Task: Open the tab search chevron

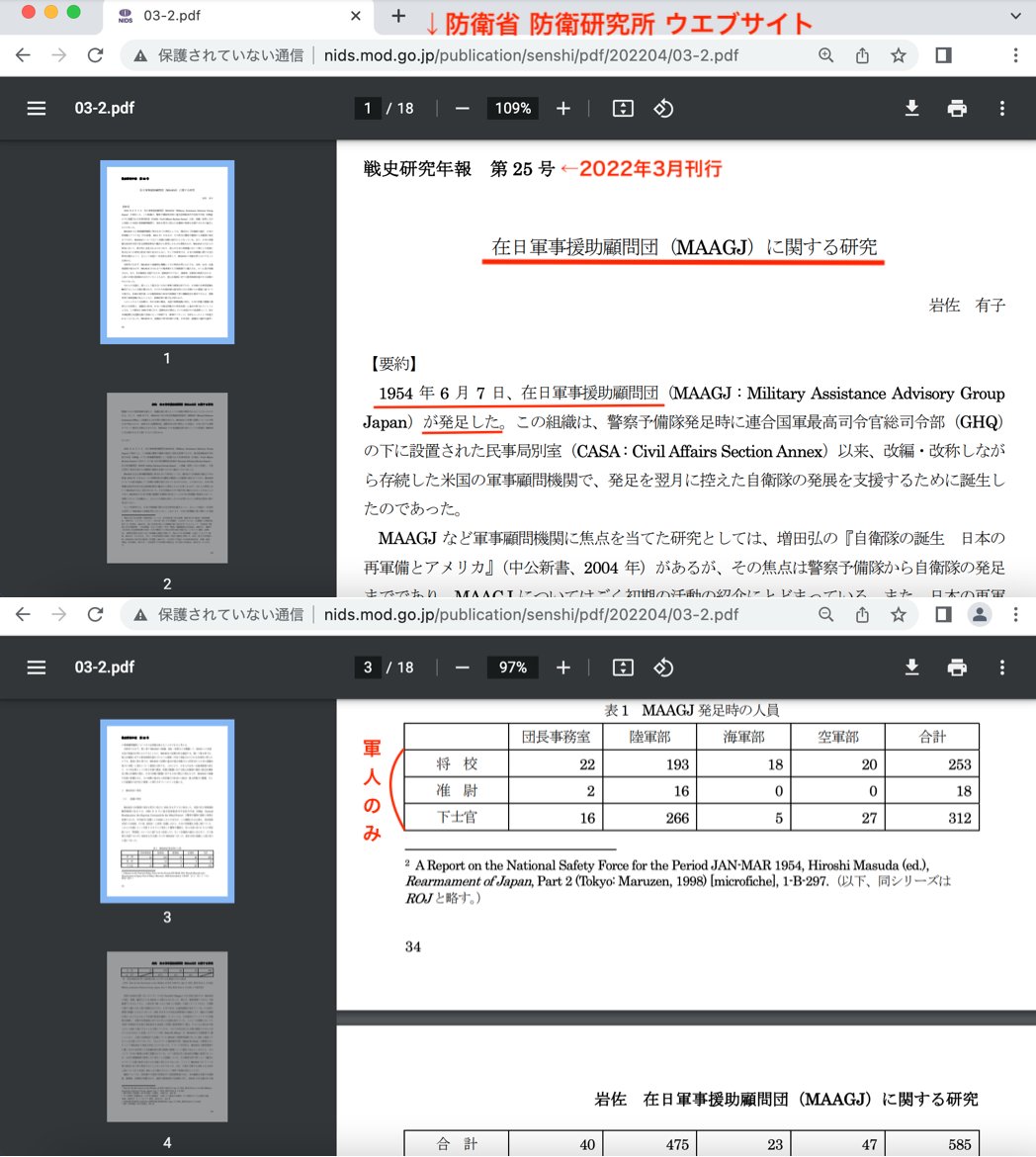Action: [x=1015, y=16]
